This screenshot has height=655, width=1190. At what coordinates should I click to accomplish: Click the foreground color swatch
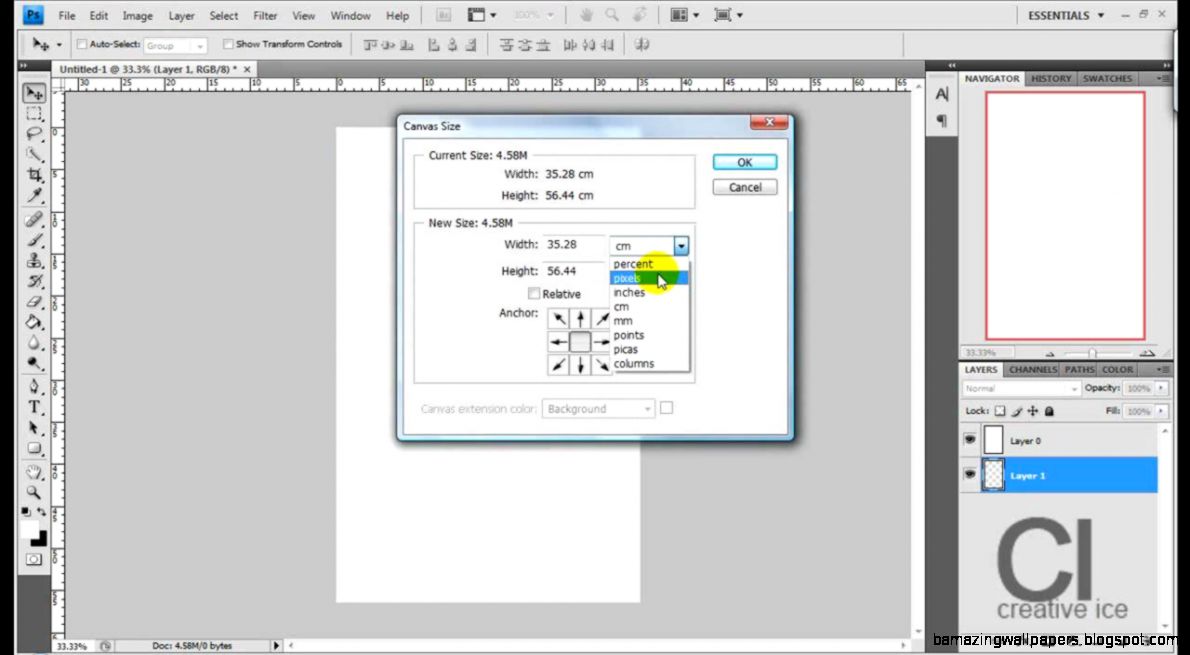[29, 529]
